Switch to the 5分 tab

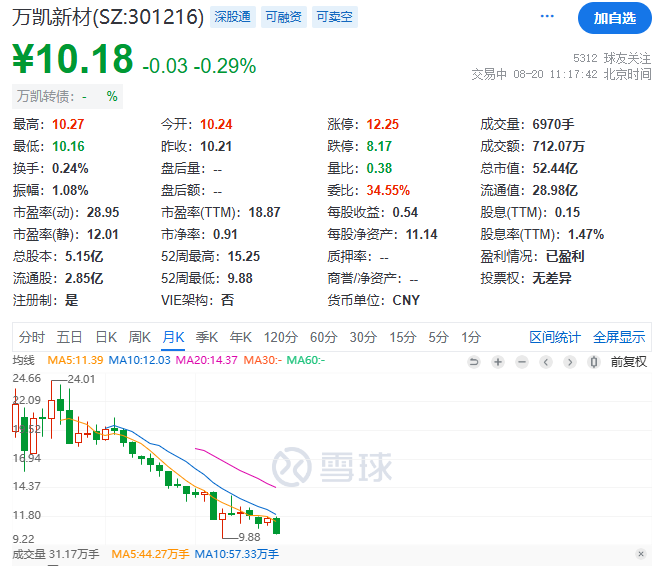438,337
